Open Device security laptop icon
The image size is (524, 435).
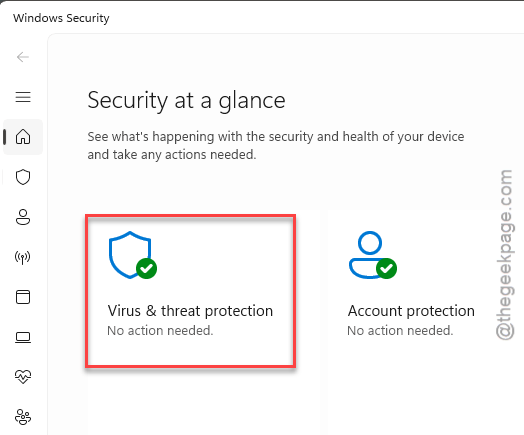(x=23, y=337)
